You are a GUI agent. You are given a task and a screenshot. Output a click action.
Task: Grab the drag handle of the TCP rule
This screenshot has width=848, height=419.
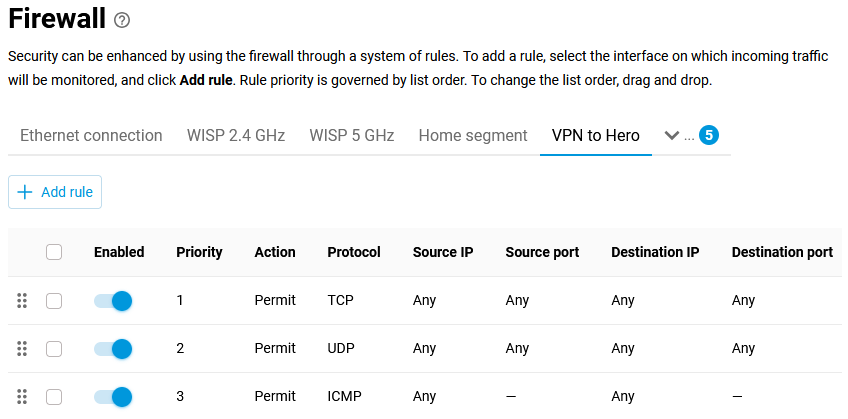(22, 300)
